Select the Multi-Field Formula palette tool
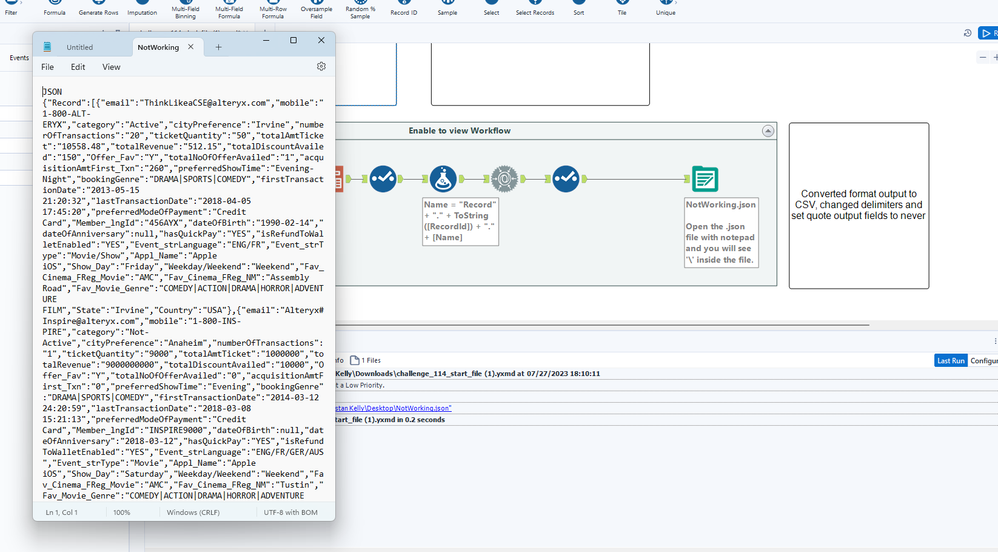This screenshot has height=552, width=998. tap(229, 10)
